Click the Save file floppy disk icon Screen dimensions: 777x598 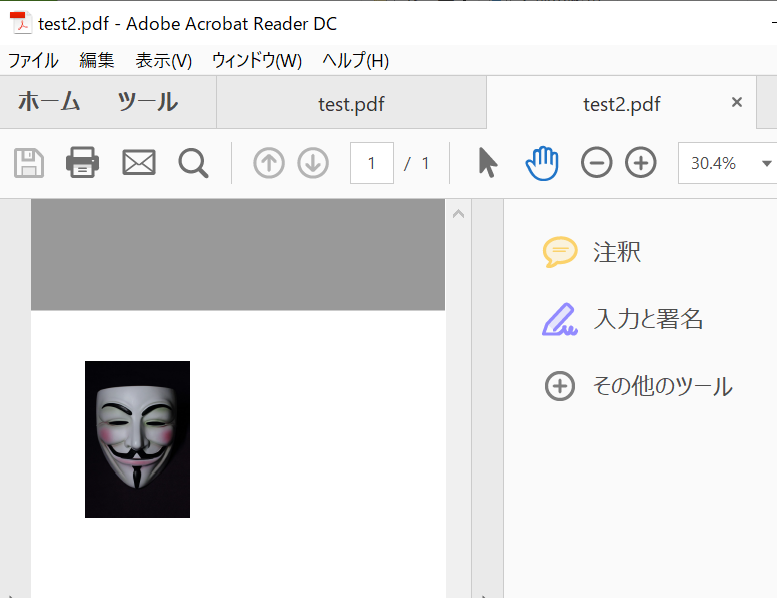tap(29, 163)
